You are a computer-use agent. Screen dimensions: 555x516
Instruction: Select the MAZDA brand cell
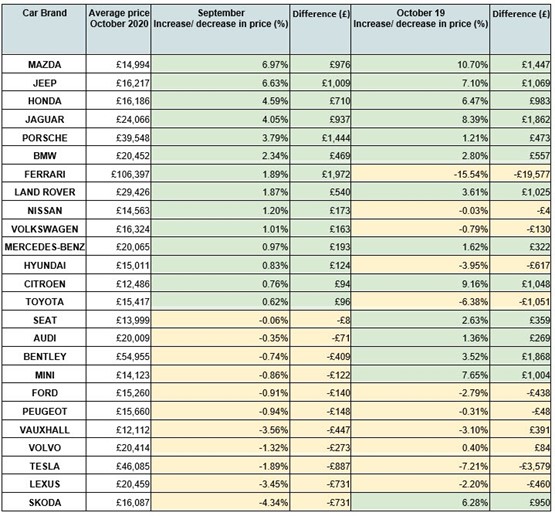pyautogui.click(x=44, y=64)
